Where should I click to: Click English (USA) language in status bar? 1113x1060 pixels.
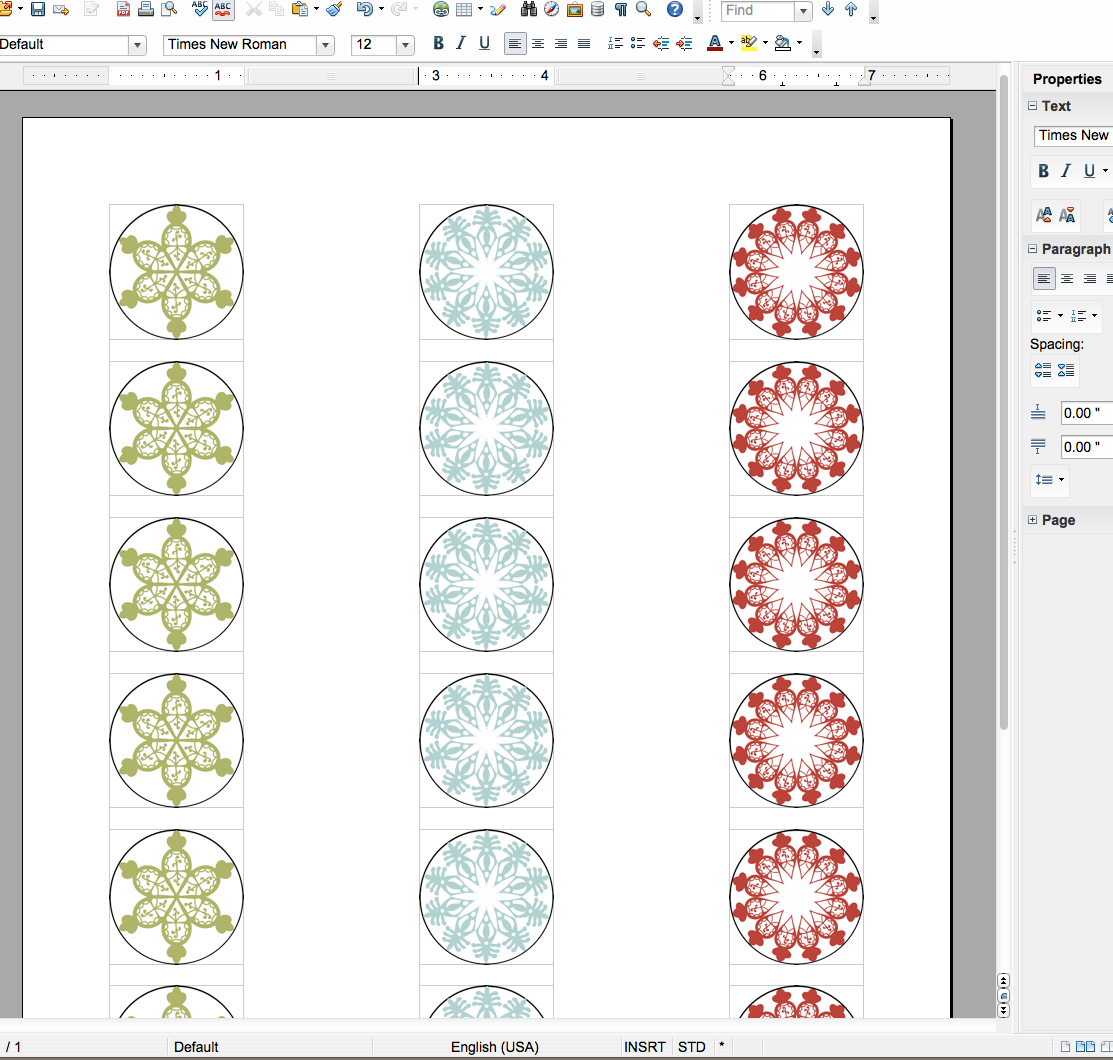coord(494,1047)
